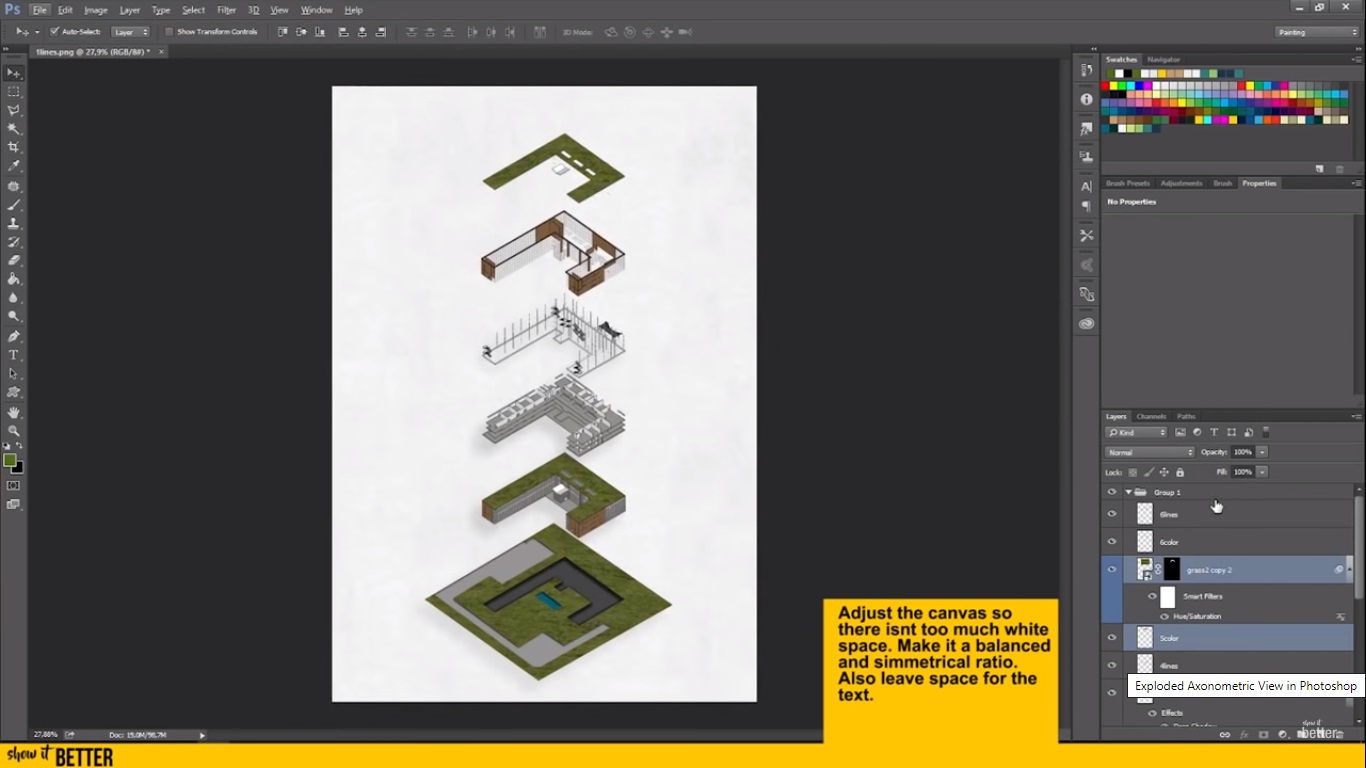Open the Normal blend mode dropdown
The image size is (1366, 768).
coord(1148,451)
